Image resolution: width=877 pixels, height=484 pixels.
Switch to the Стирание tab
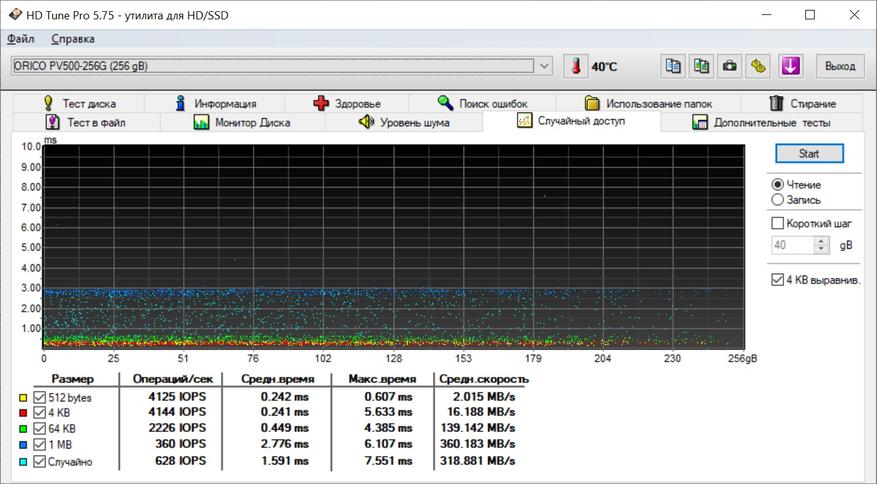[802, 104]
